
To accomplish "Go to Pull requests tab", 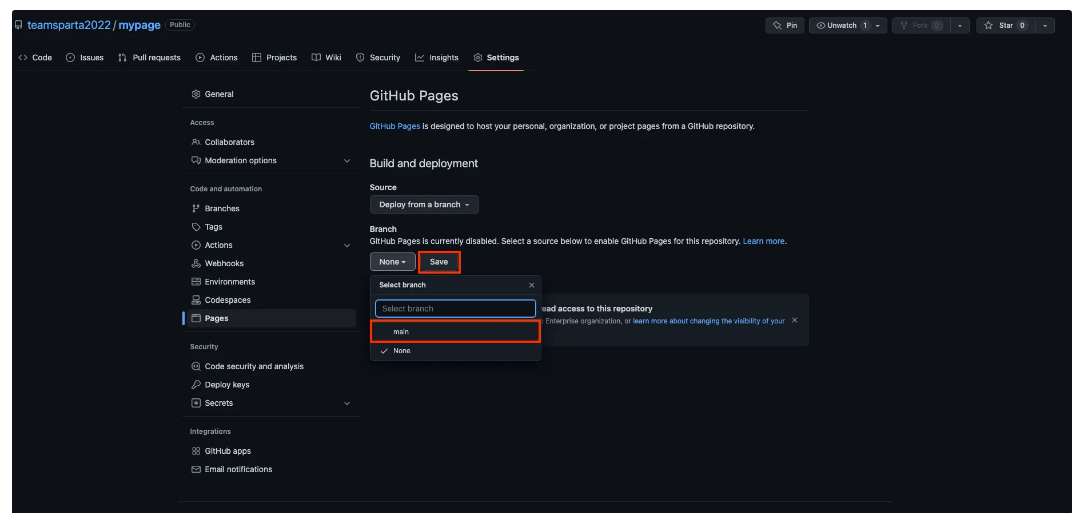I will (150, 57).
